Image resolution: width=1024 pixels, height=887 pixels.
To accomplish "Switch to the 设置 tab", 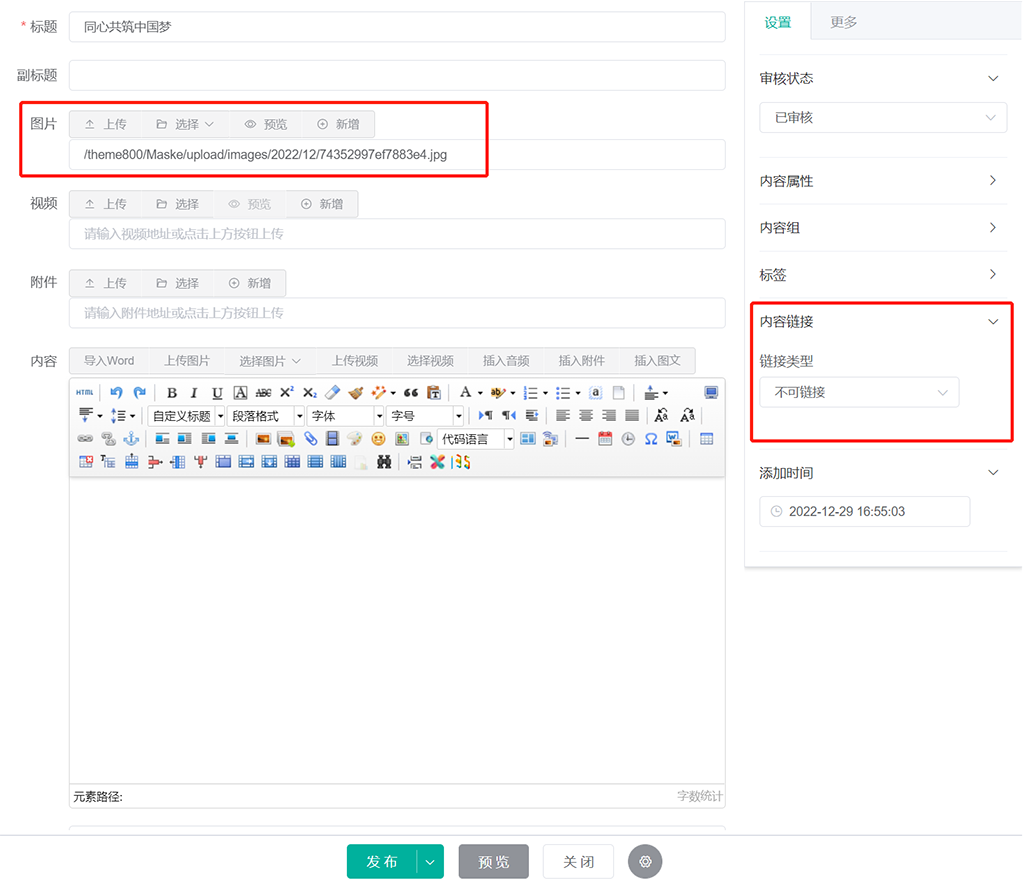I will (778, 22).
